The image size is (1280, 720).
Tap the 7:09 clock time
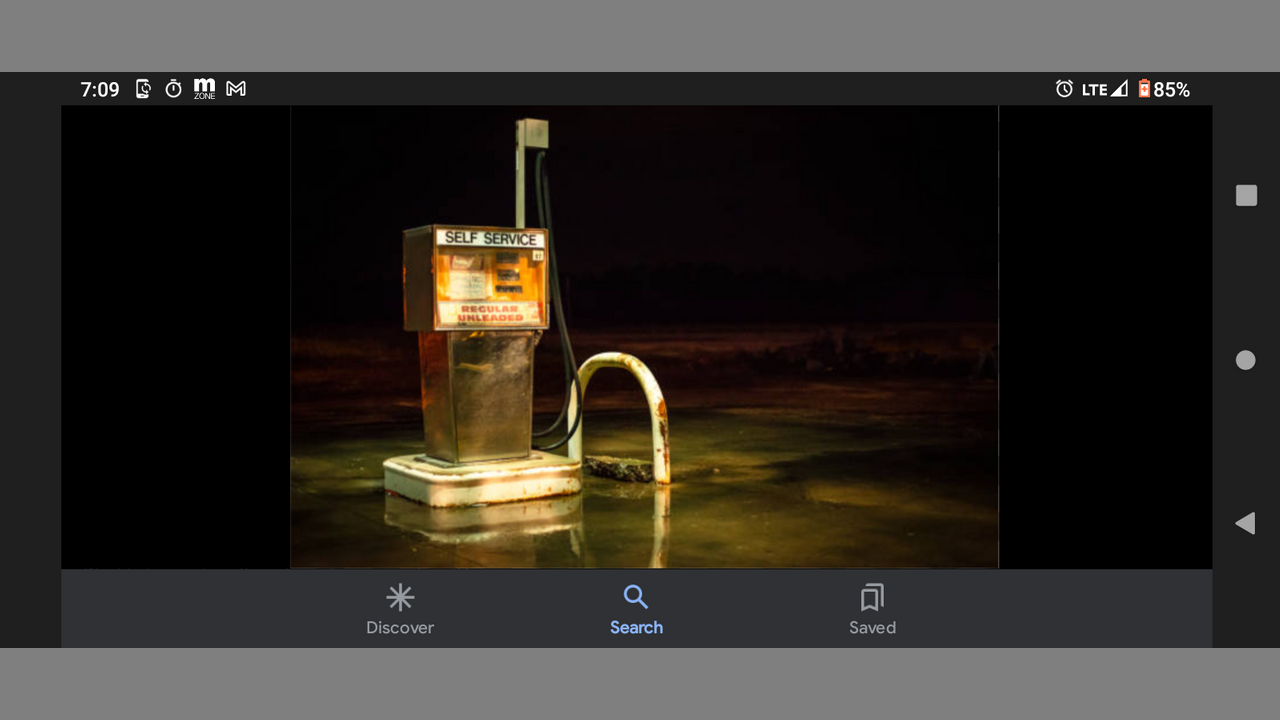(100, 89)
